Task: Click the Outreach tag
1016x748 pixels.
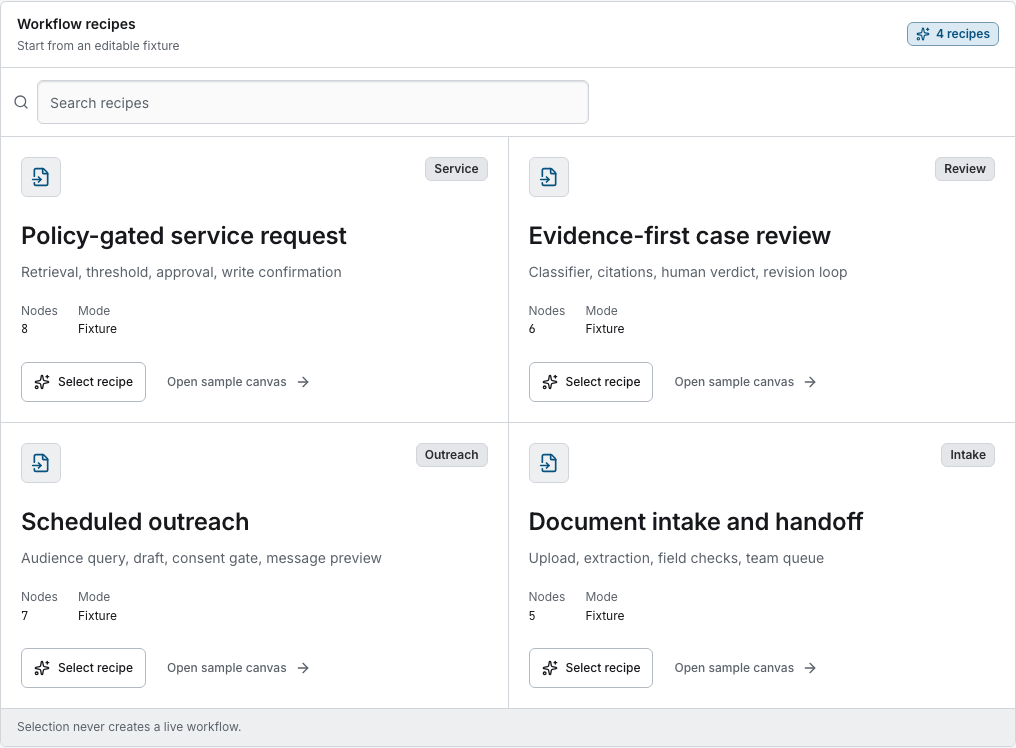Action: pos(452,454)
